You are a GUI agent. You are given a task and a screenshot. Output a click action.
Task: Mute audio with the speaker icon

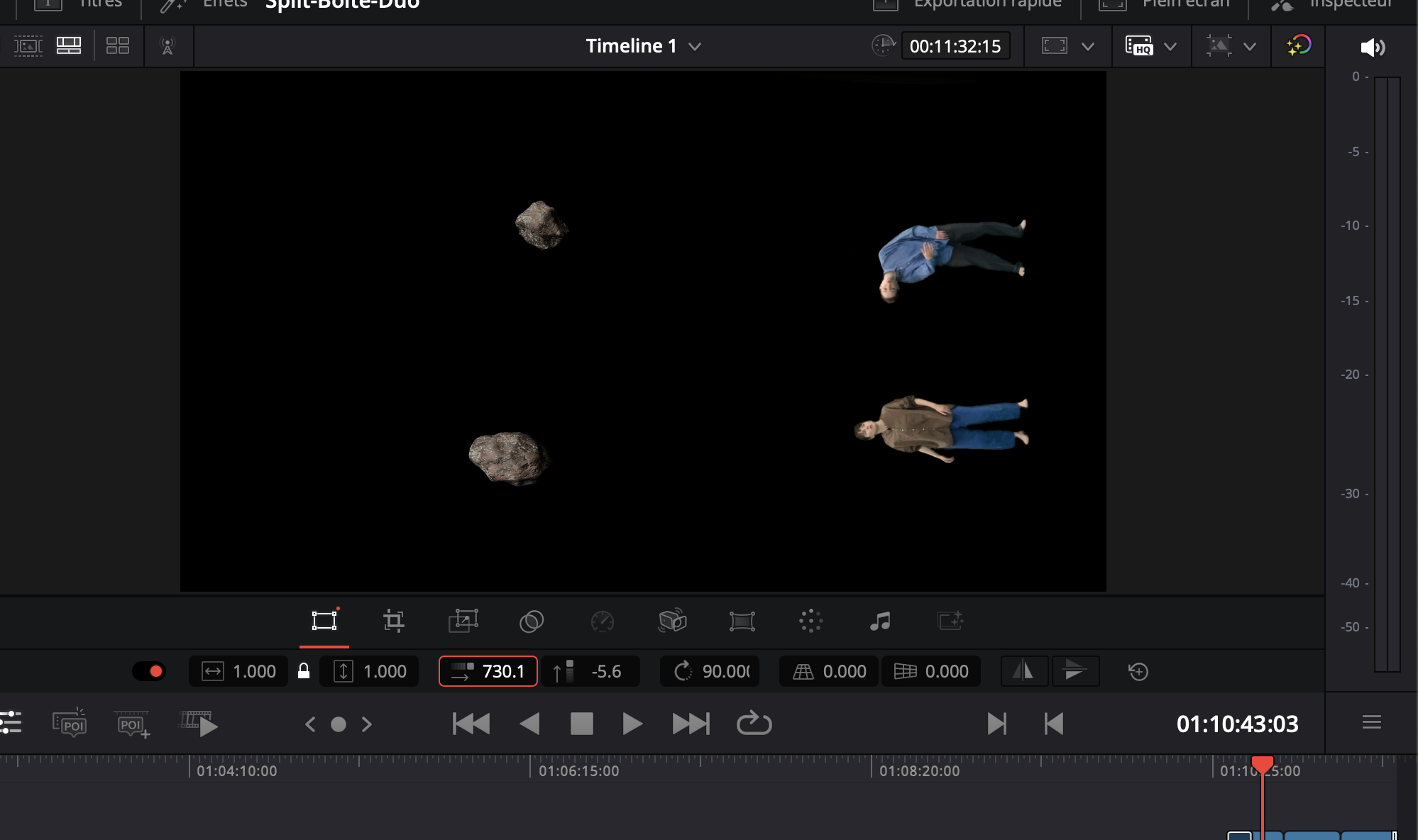pyautogui.click(x=1372, y=48)
